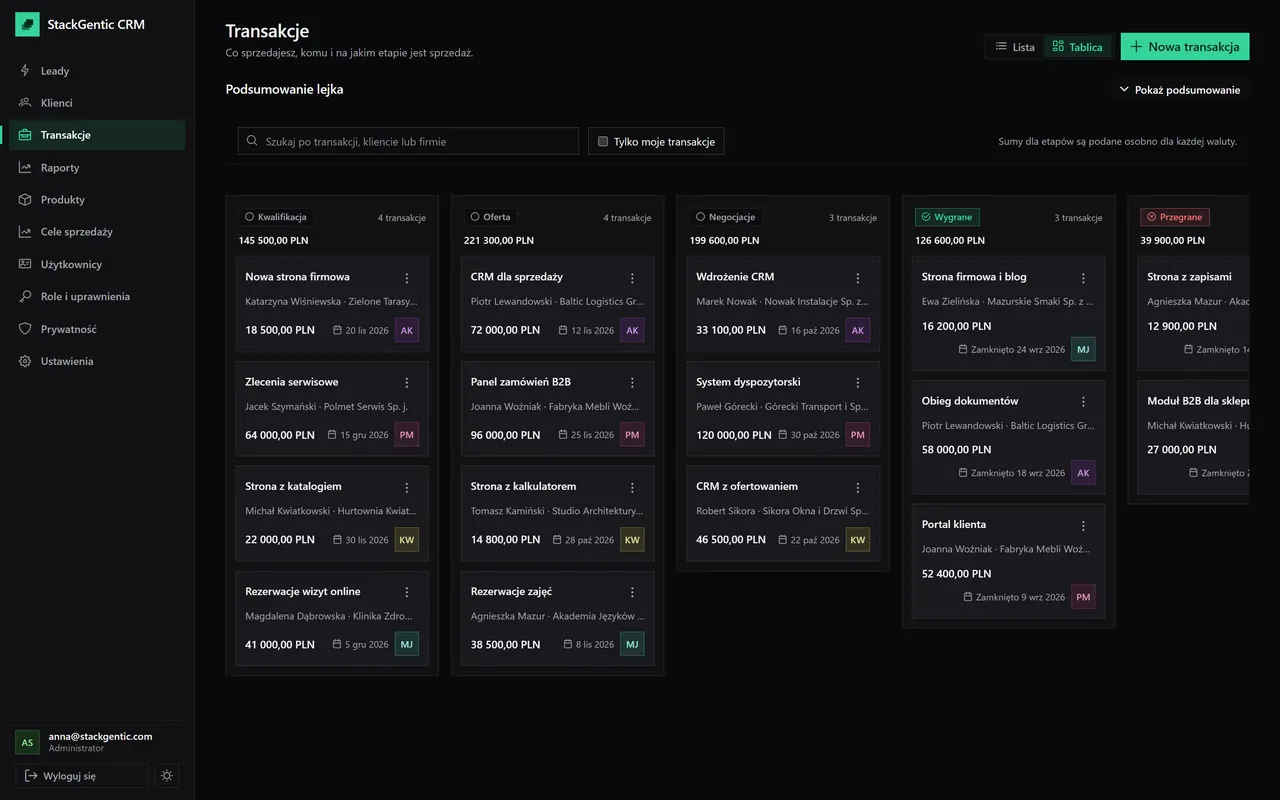
Task: Expand Pokaż podsumowanie section
Action: click(1180, 90)
